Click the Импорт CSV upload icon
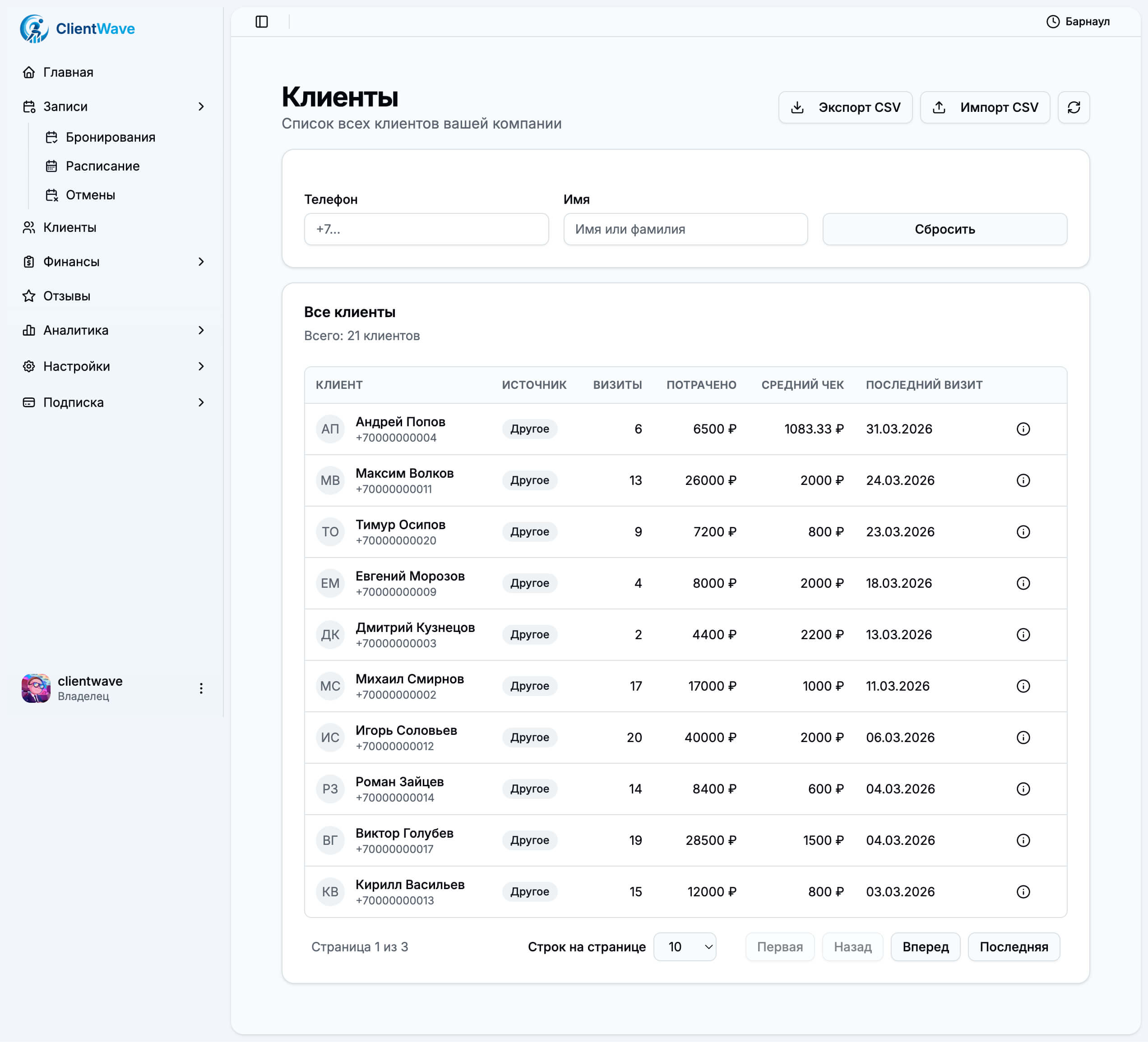 (938, 107)
